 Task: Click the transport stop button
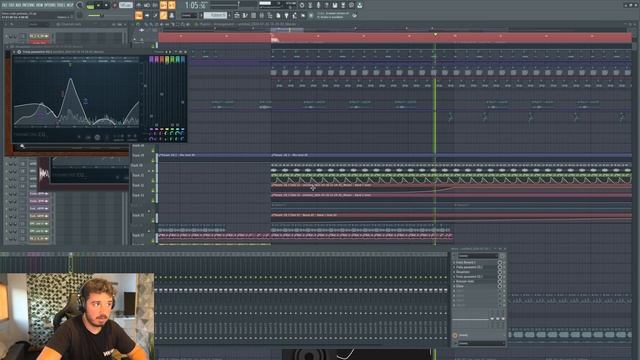point(106,6)
